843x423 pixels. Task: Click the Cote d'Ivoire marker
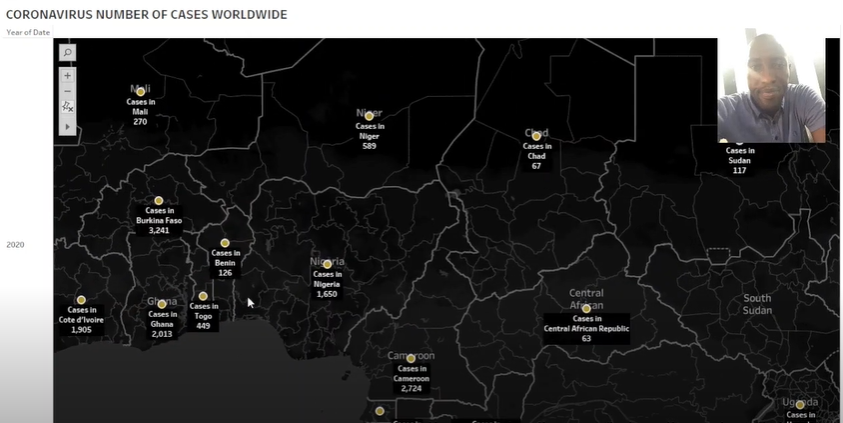(81, 300)
